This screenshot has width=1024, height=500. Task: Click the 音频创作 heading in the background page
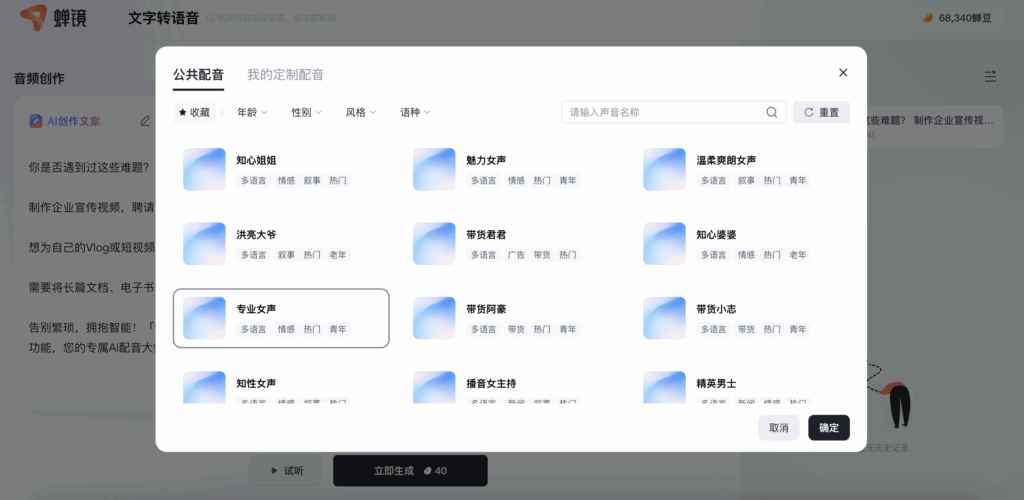(39, 78)
